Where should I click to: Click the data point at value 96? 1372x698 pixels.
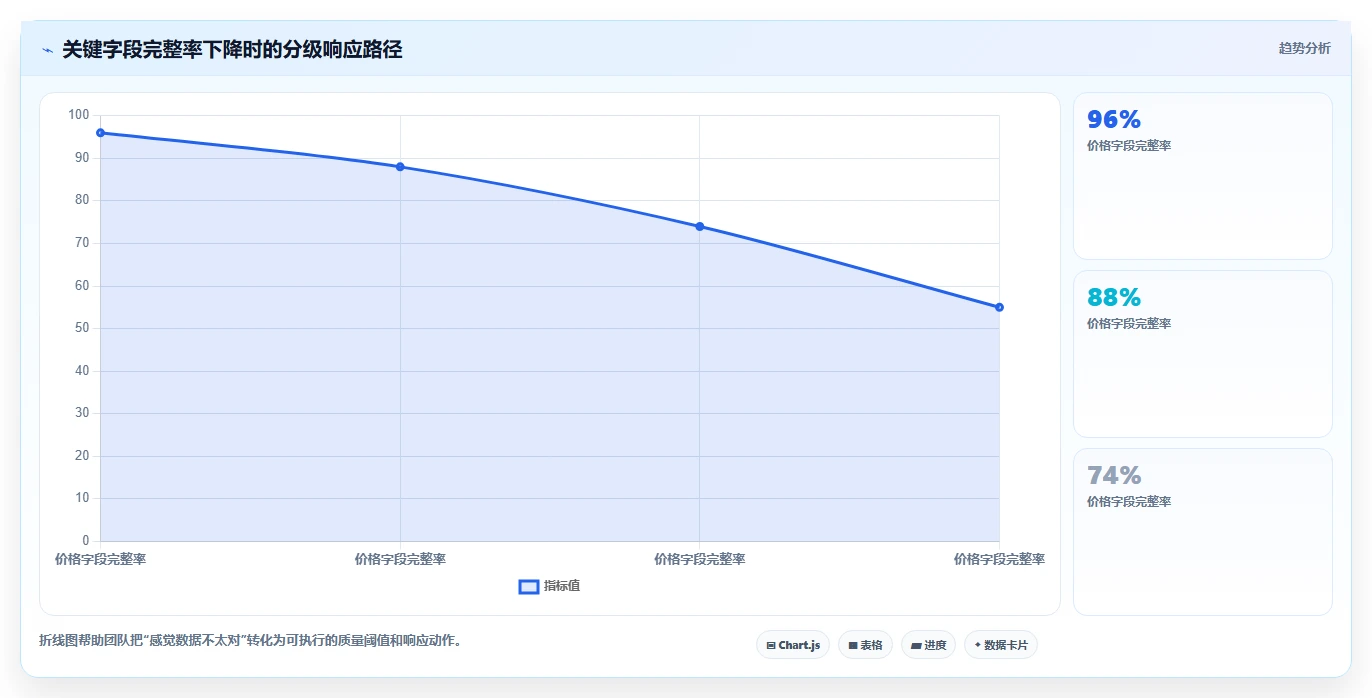(x=100, y=133)
